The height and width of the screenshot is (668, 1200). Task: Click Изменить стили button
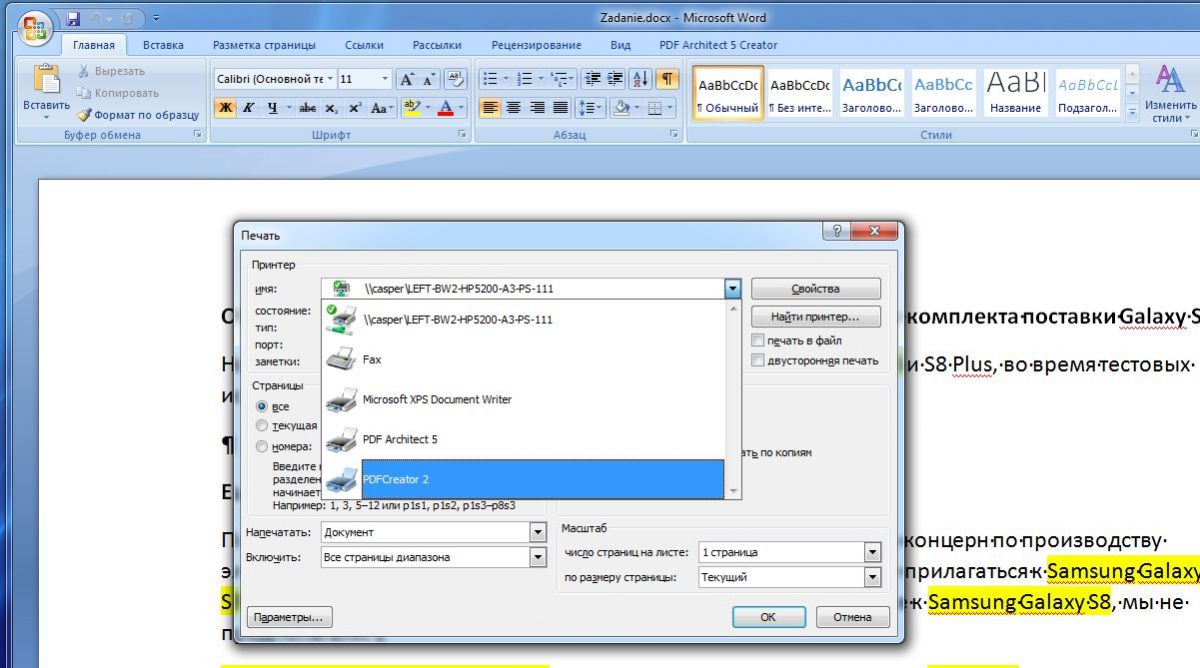1171,94
